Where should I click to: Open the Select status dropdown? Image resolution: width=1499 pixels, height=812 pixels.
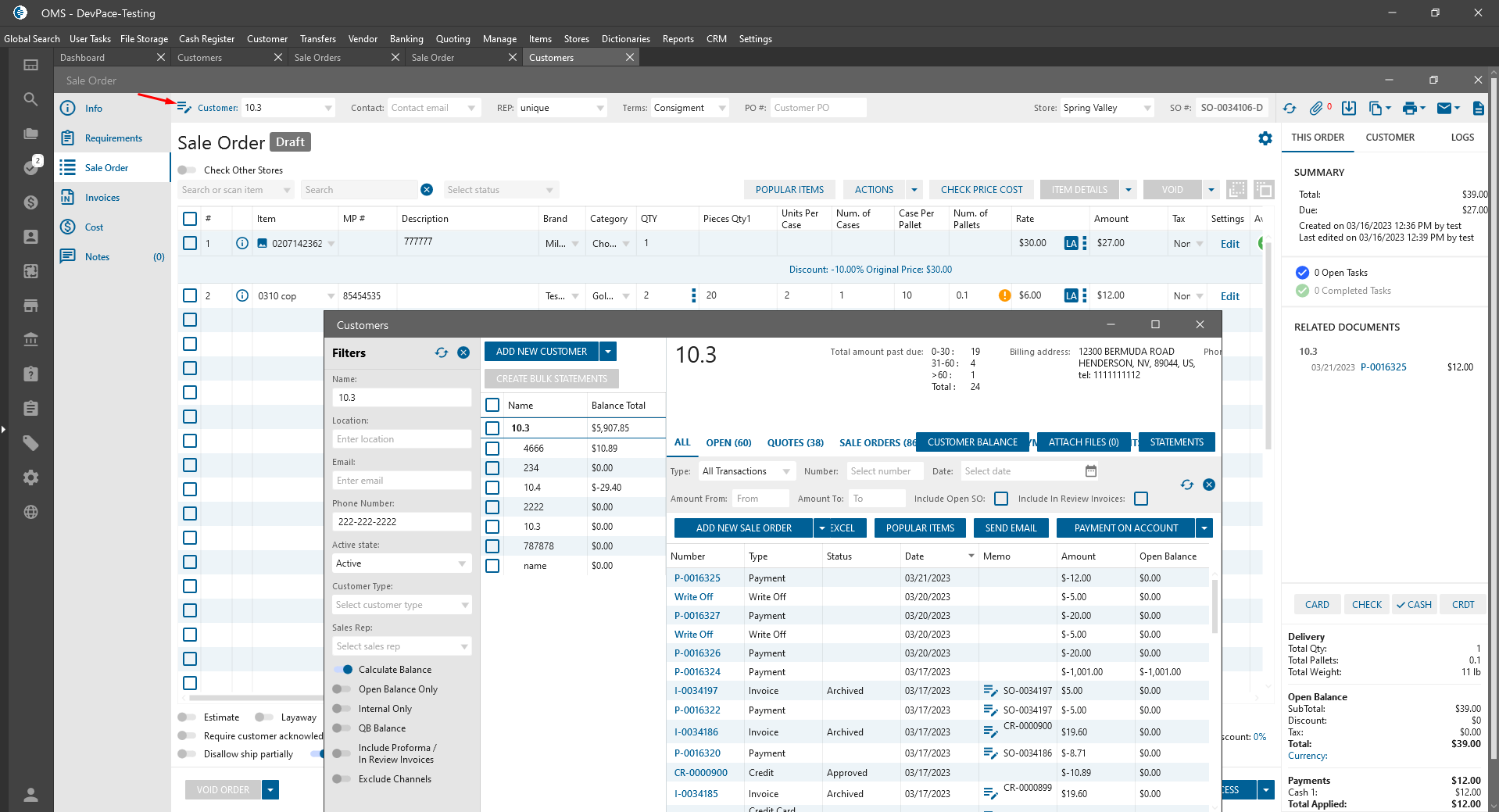pyautogui.click(x=501, y=190)
